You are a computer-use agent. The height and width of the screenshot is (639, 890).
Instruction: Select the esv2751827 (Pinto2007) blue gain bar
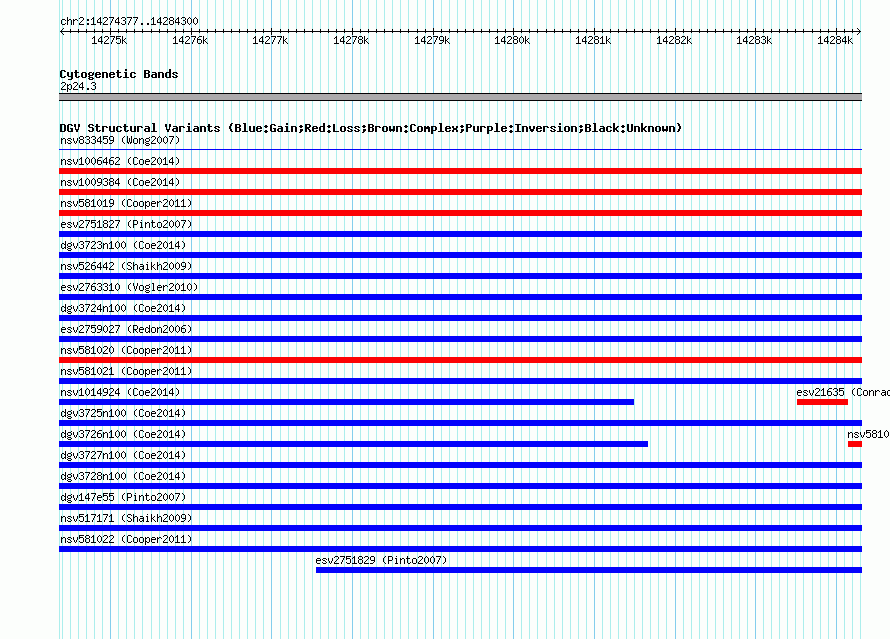(460, 234)
